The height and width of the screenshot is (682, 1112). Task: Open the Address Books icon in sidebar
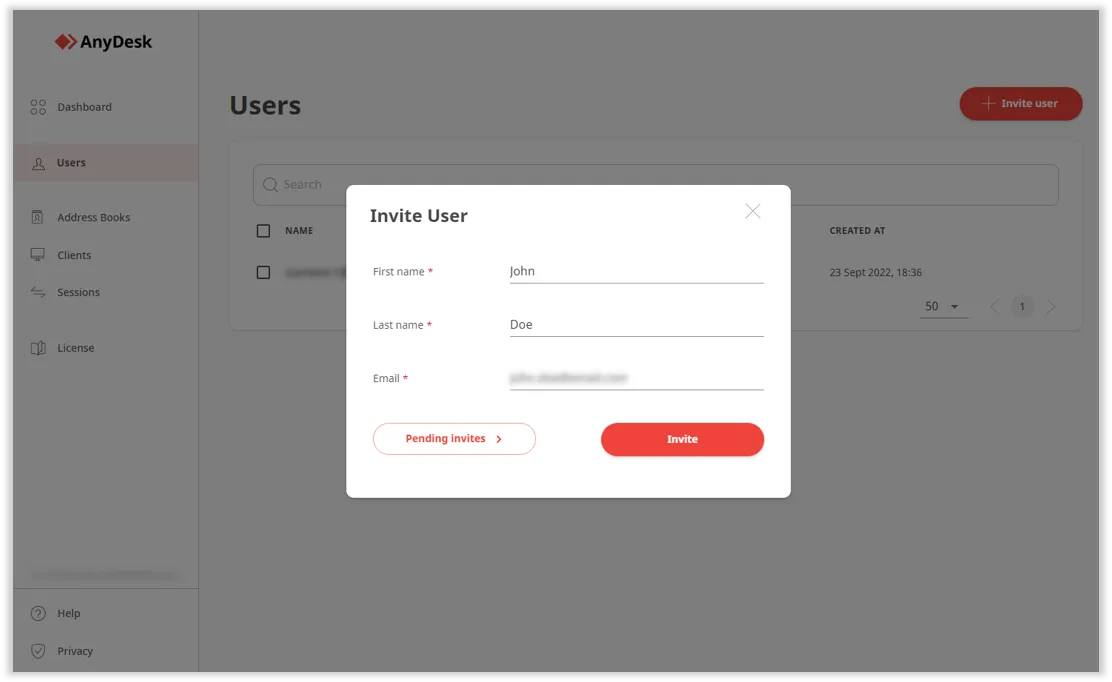(38, 217)
